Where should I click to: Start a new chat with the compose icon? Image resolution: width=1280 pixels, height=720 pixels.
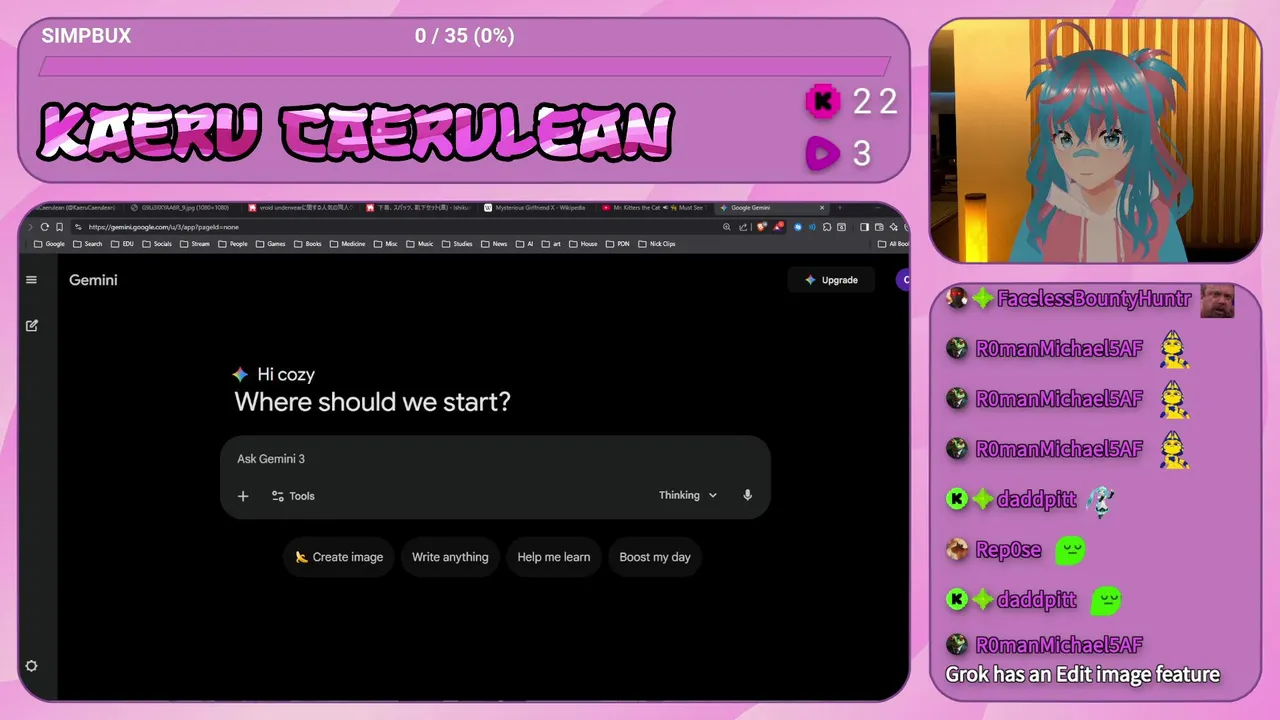pos(32,325)
